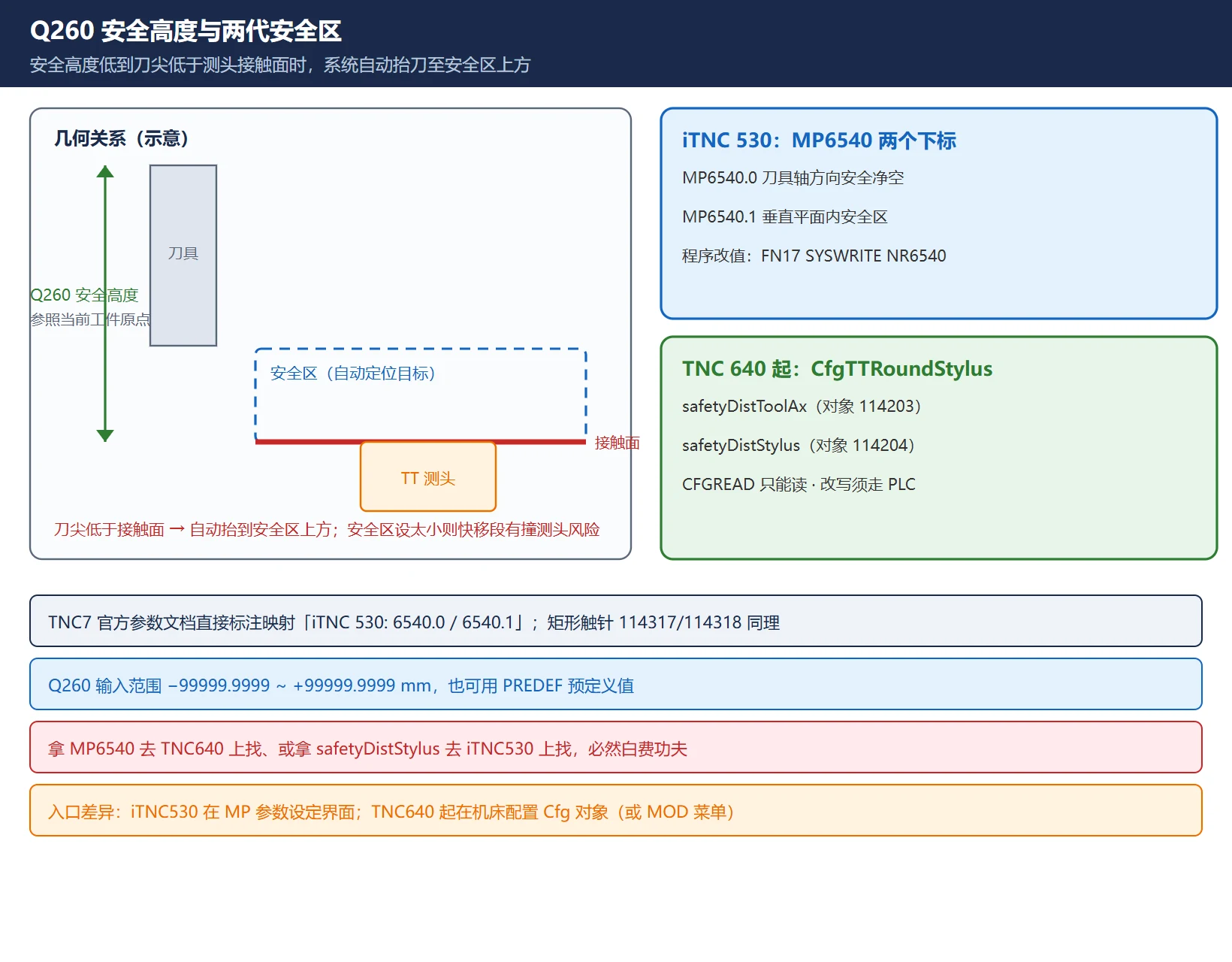Click the title 'Q260 安全高度与两代安全区'
The width and height of the screenshot is (1232, 962).
186,31
